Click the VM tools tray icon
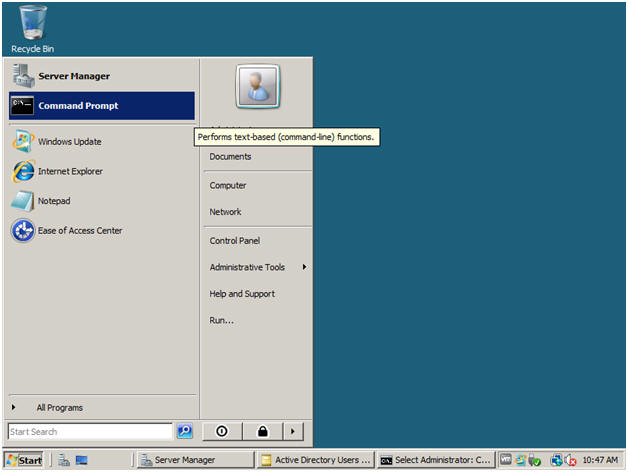This screenshot has height=472, width=628. click(506, 459)
